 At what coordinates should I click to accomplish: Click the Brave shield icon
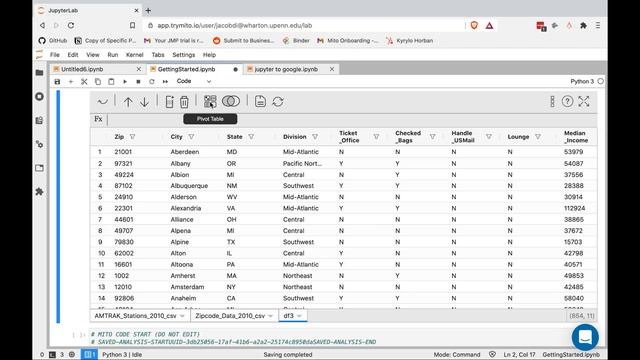(474, 25)
